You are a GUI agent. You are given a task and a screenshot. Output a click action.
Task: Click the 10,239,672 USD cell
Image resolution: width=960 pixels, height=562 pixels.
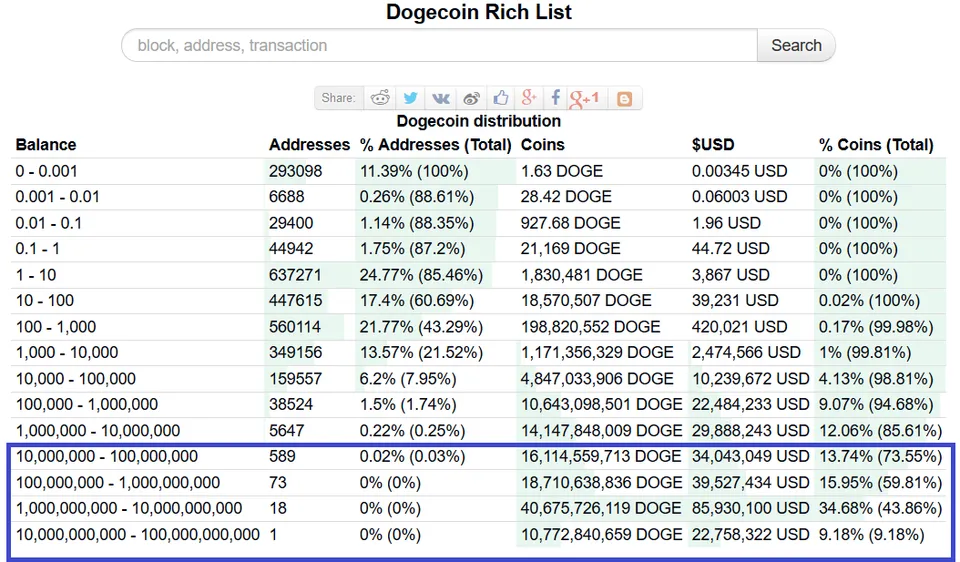[751, 379]
